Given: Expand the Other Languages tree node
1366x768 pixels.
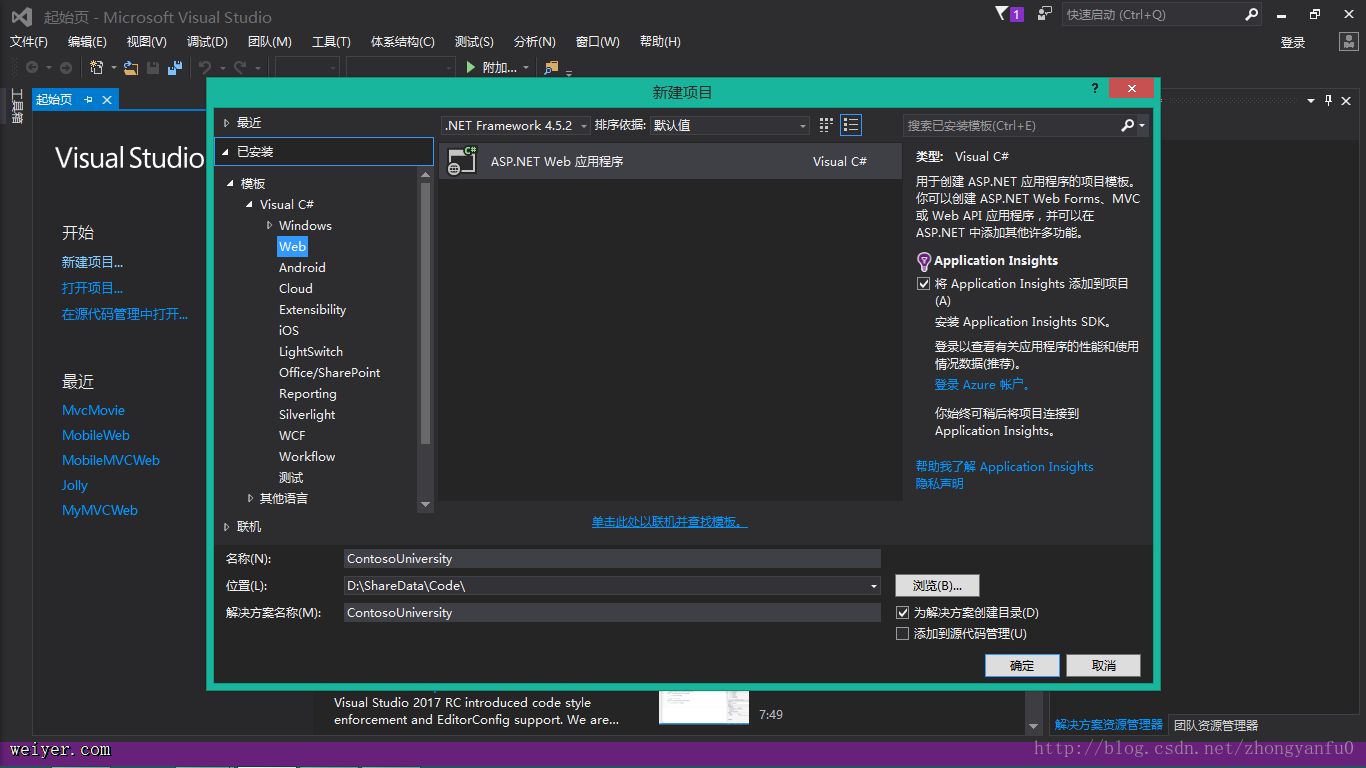Looking at the screenshot, I should pyautogui.click(x=250, y=498).
